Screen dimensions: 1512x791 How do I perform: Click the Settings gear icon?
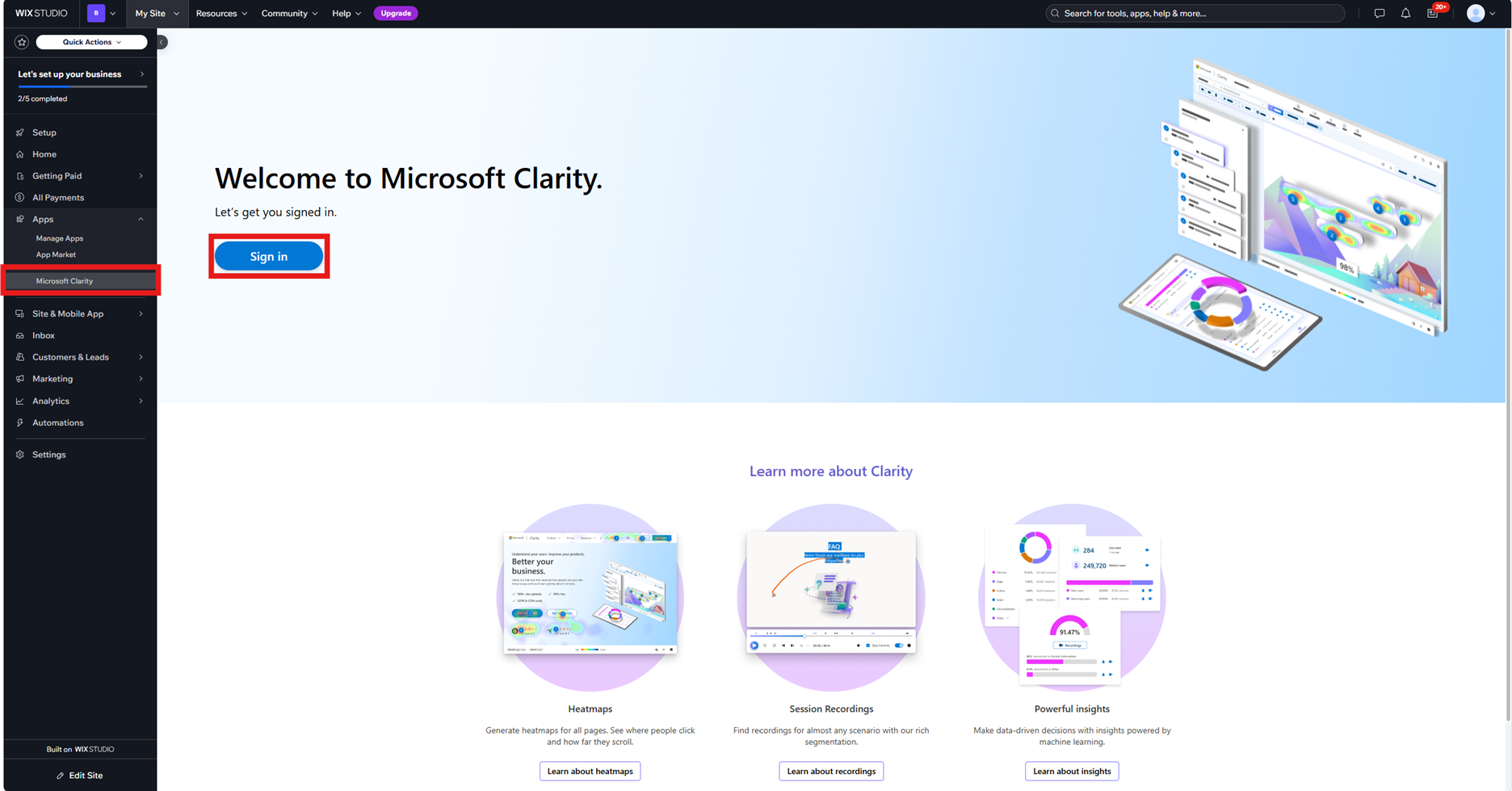point(20,455)
